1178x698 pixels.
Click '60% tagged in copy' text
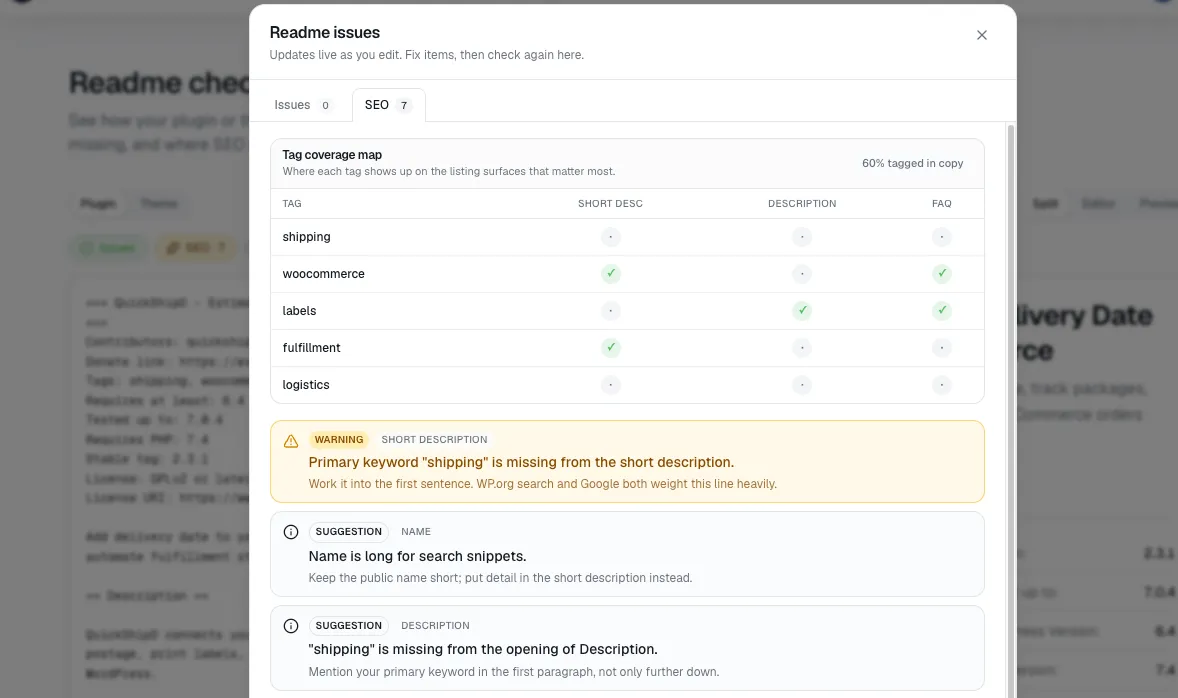click(x=912, y=163)
